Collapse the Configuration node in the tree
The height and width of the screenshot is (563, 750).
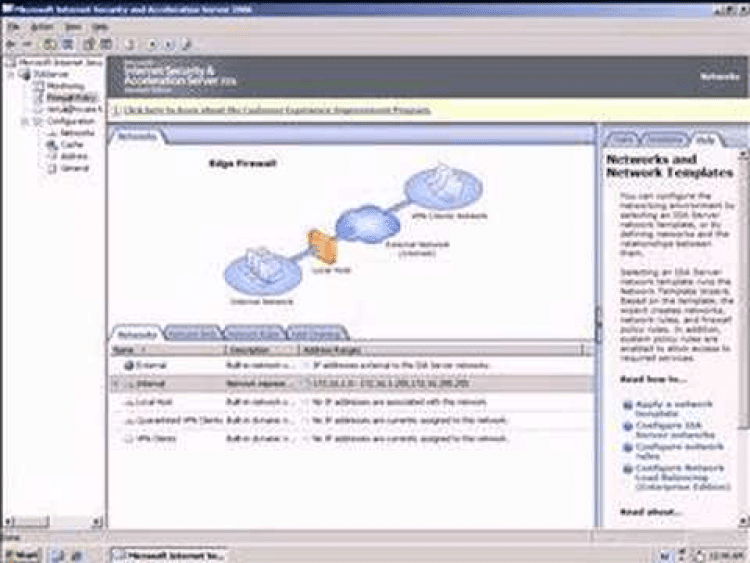24,121
